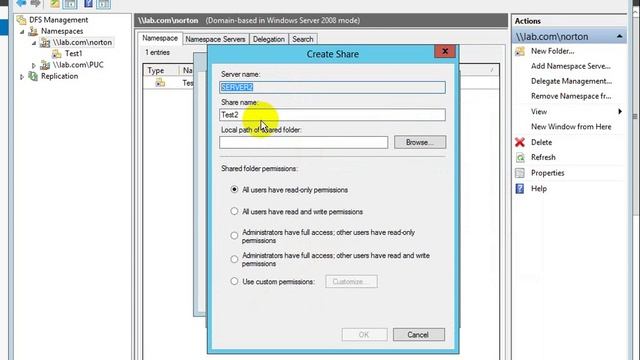Click the Properties icon in Actions pane
The image size is (640, 360).
coord(520,173)
